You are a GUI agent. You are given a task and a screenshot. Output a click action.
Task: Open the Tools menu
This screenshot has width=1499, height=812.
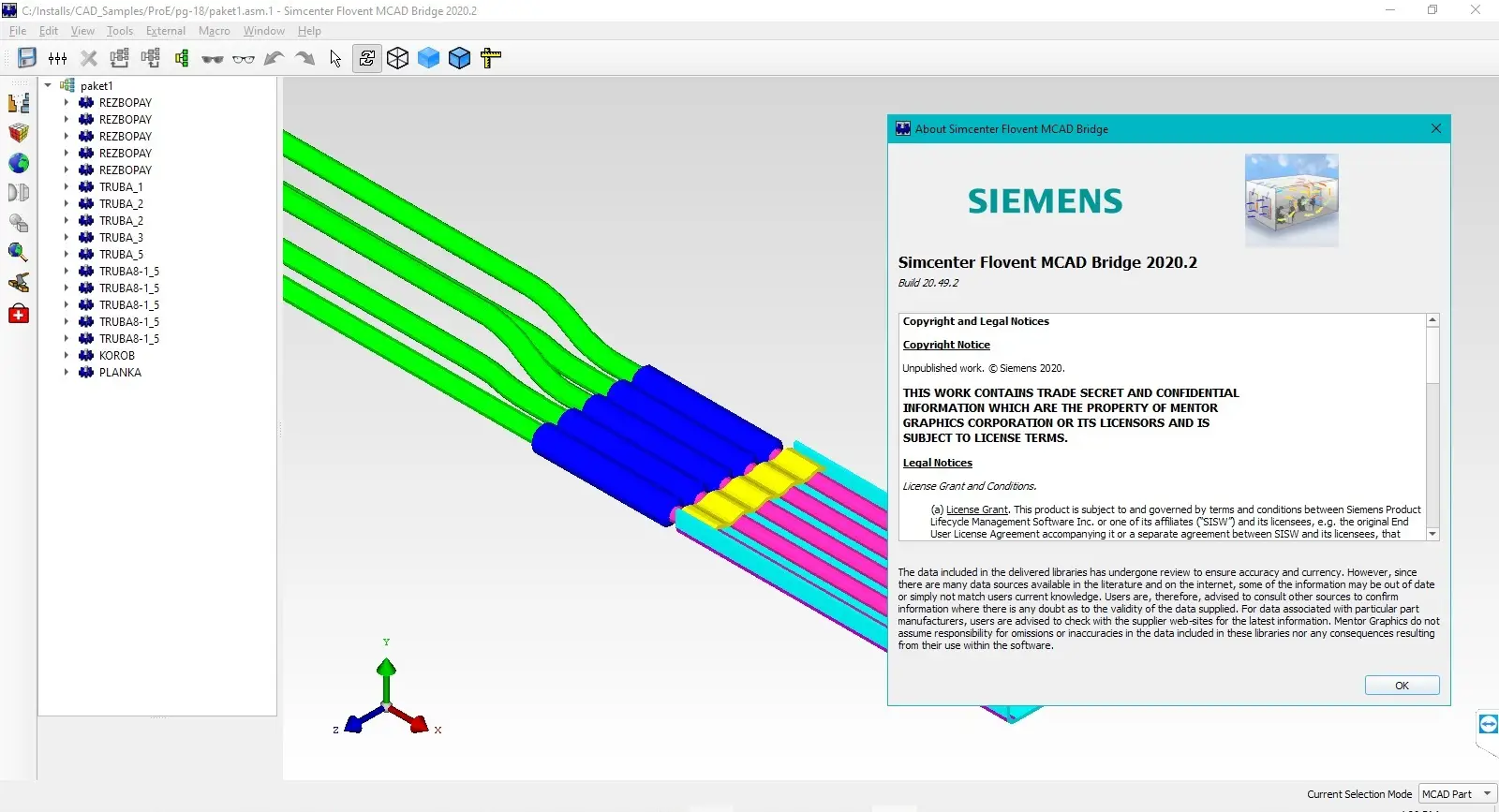pos(120,31)
